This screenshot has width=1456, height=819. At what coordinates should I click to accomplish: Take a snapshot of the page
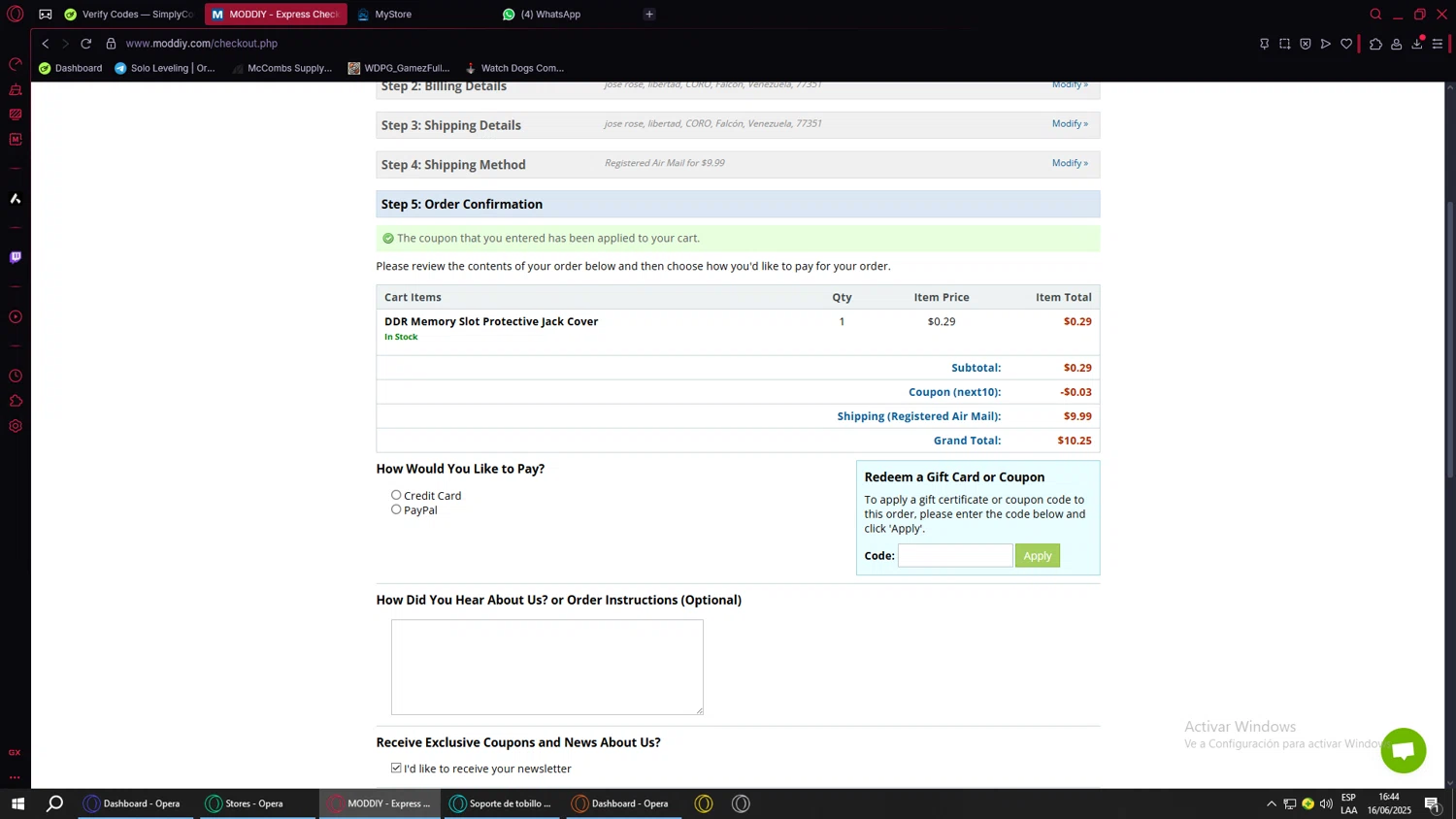[x=1284, y=44]
